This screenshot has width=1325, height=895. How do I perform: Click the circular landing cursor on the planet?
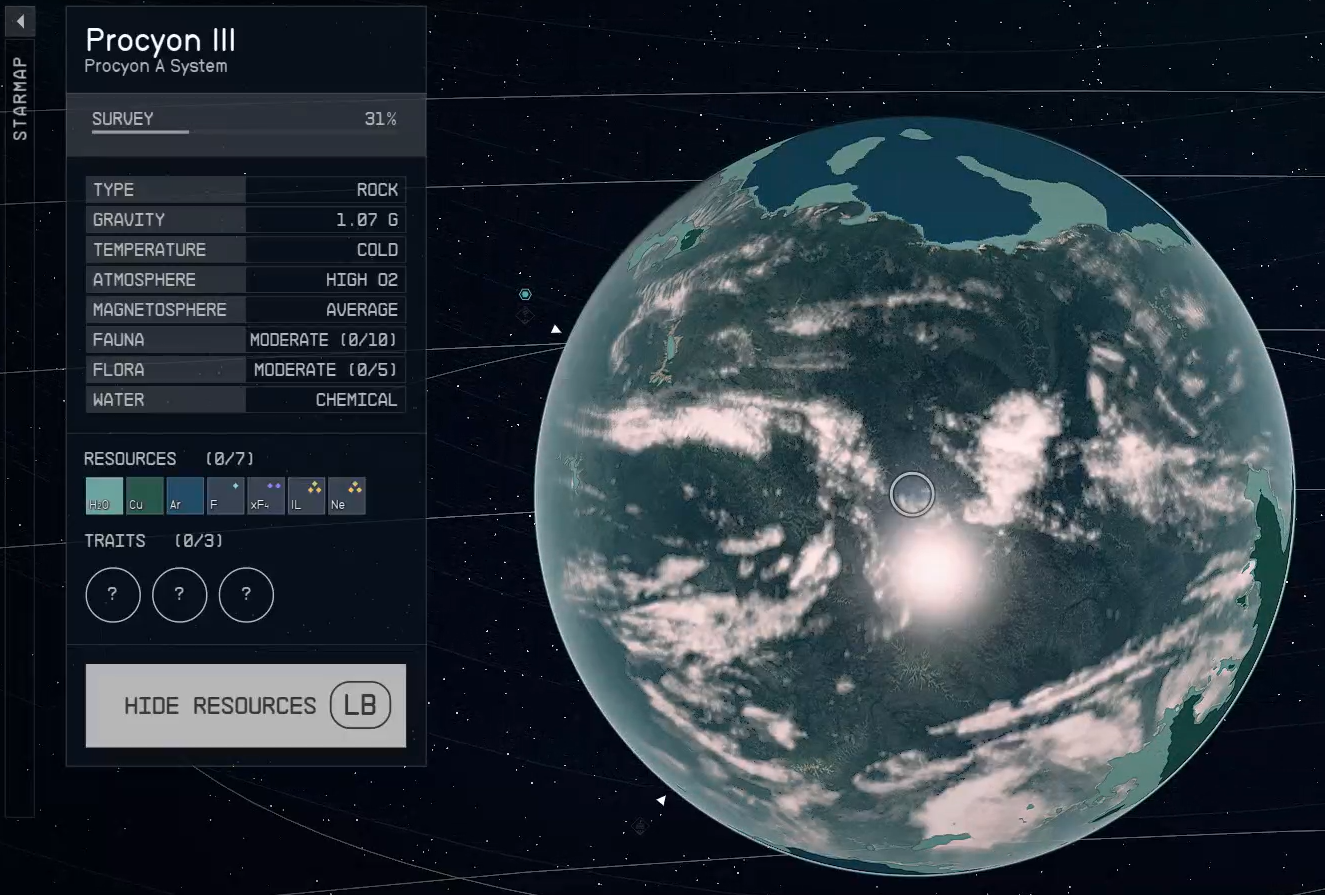911,494
